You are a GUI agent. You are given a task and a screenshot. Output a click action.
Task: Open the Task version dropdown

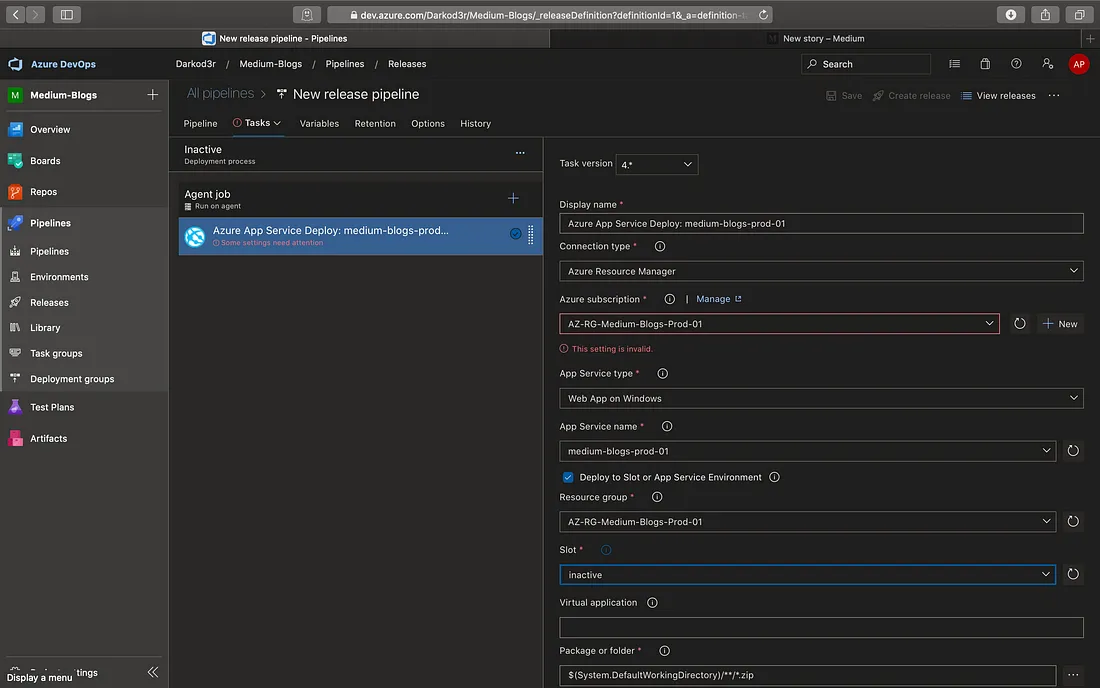(657, 164)
